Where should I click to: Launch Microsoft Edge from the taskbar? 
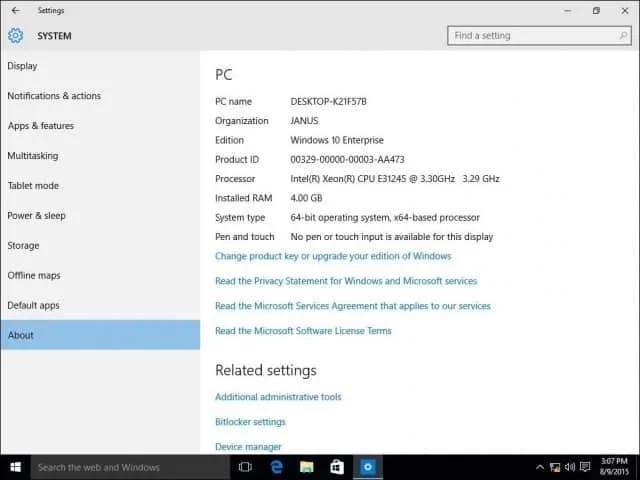(276, 467)
